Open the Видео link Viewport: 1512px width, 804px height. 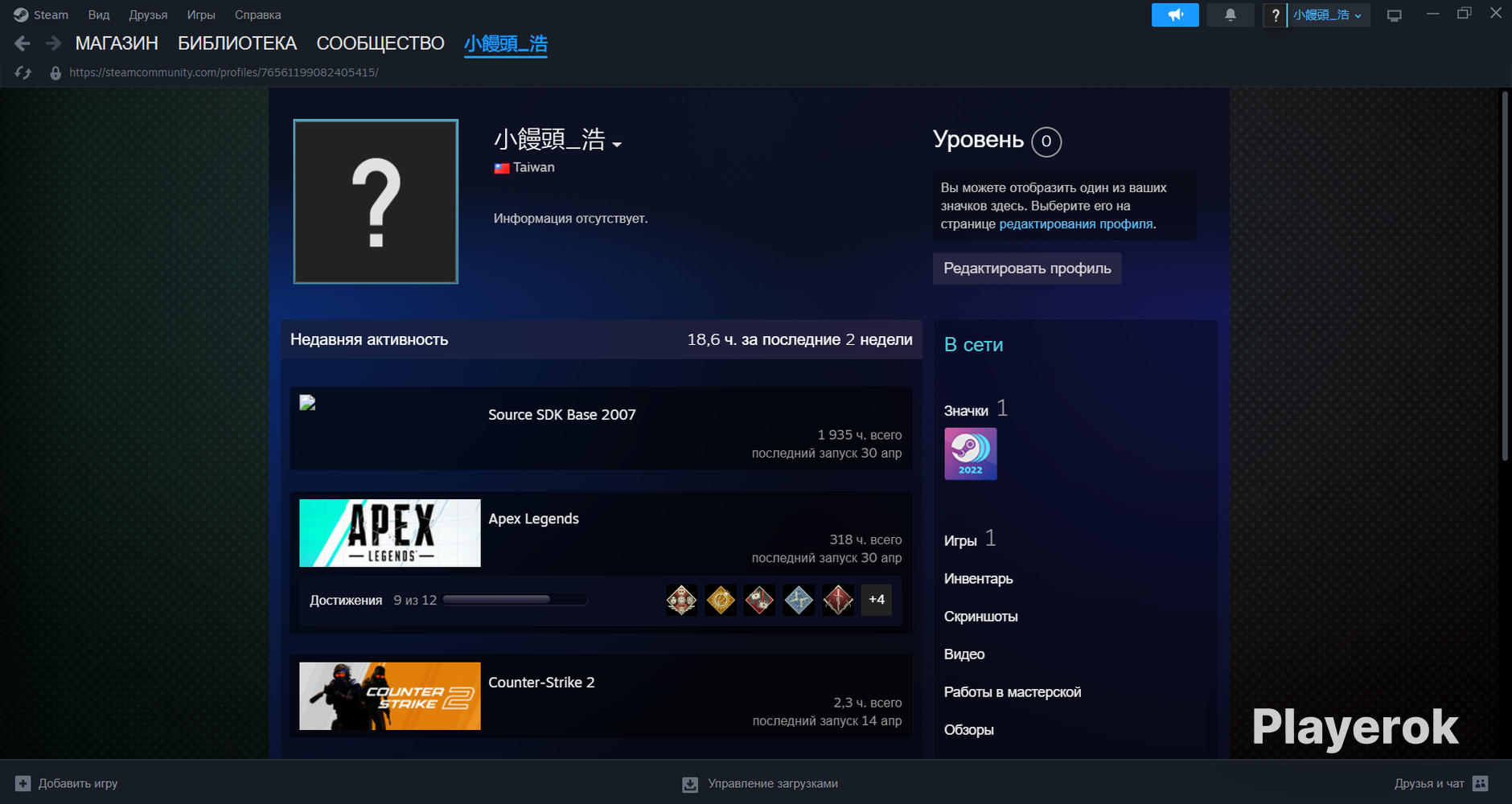[x=964, y=654]
